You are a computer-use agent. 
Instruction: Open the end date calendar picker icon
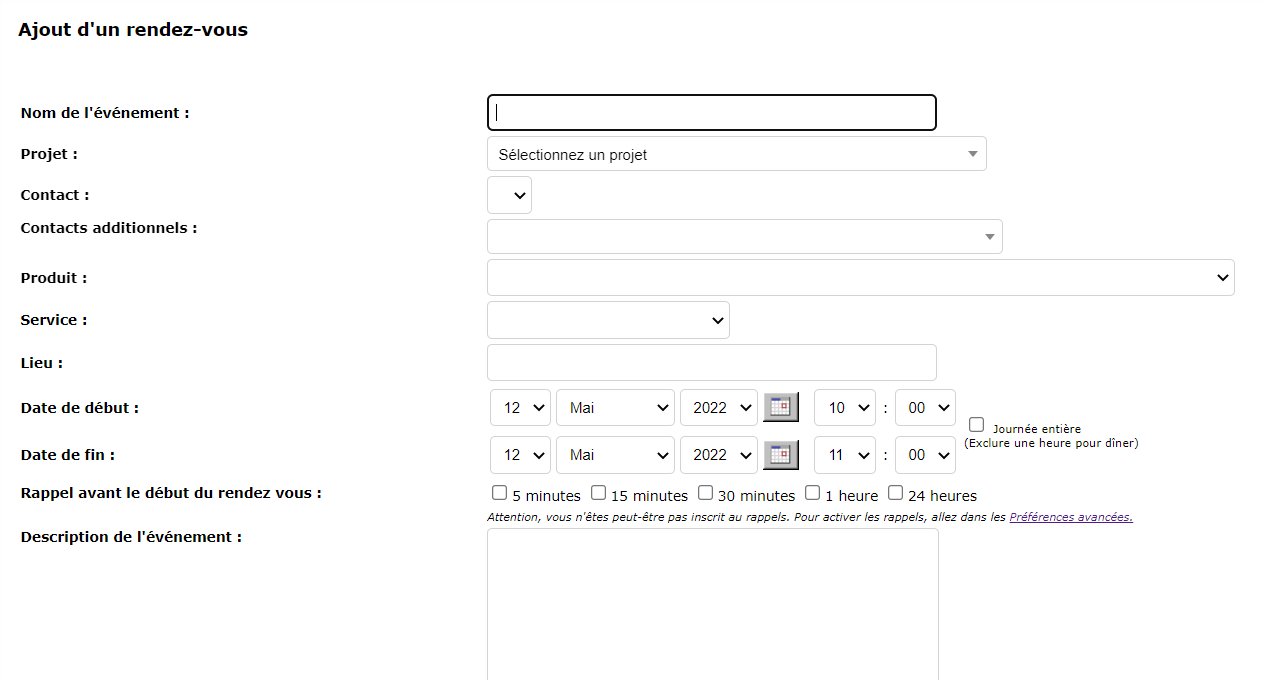[x=781, y=454]
